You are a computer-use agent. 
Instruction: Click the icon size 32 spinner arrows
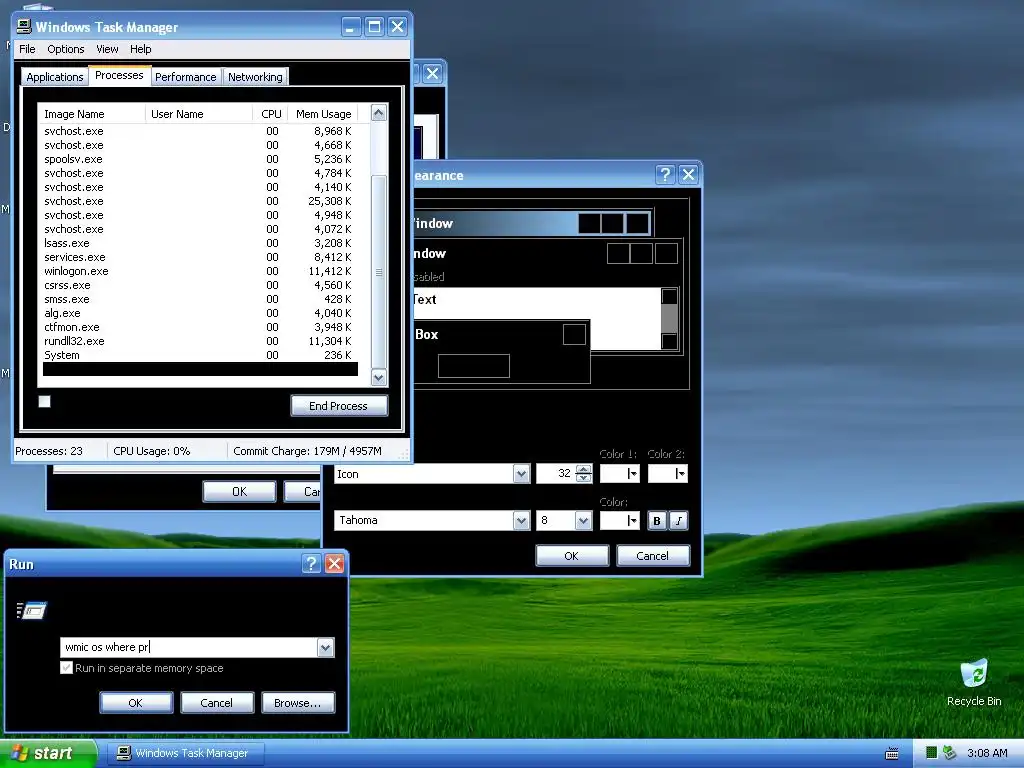[x=584, y=473]
